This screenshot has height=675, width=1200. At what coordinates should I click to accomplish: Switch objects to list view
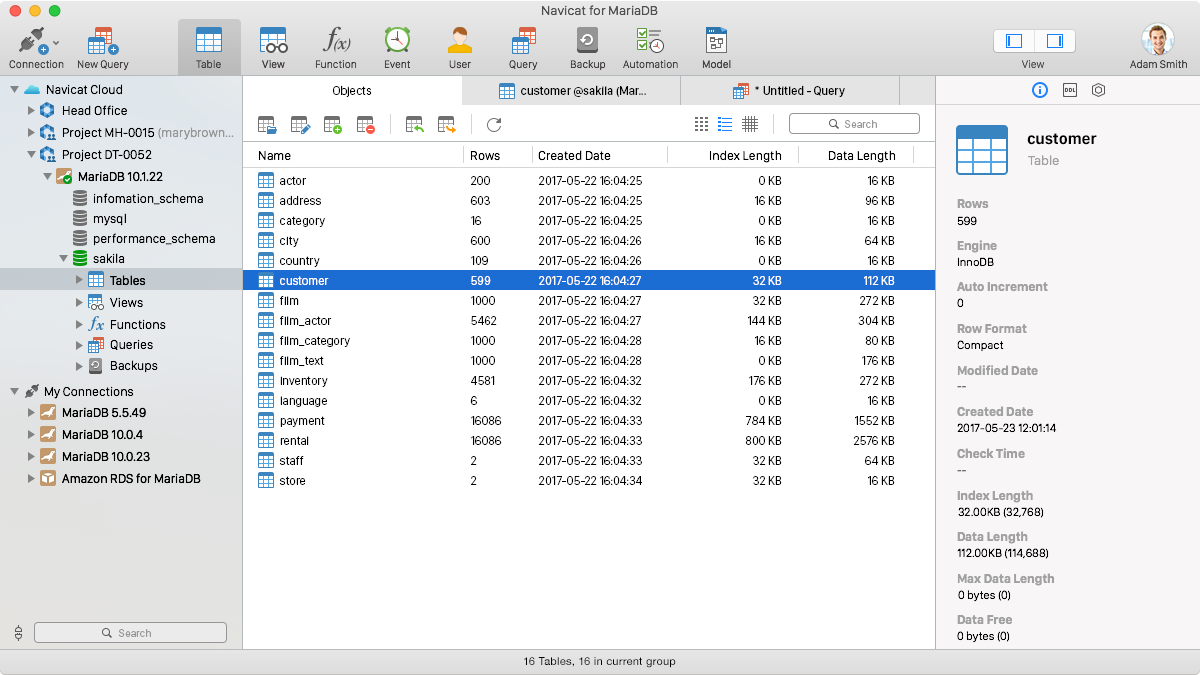725,124
